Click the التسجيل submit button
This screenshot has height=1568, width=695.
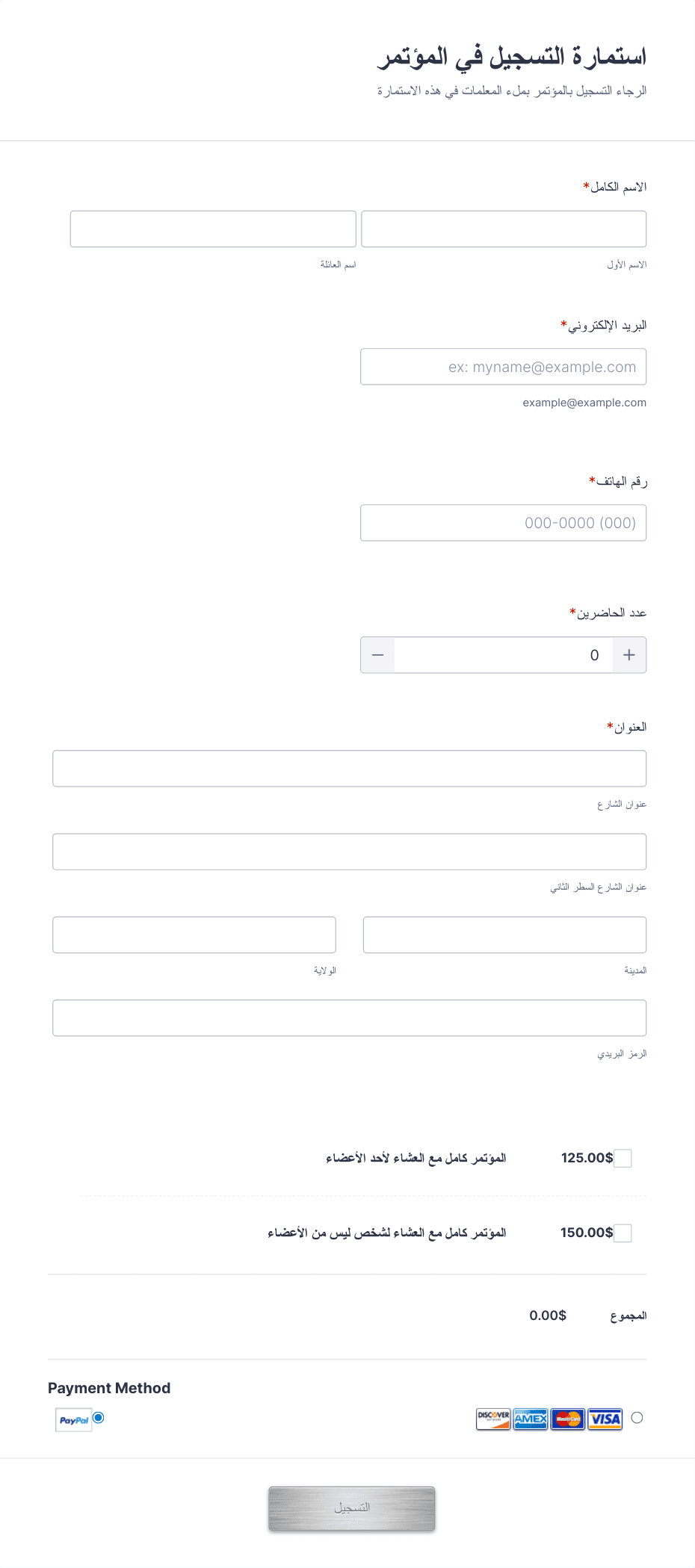[352, 1508]
